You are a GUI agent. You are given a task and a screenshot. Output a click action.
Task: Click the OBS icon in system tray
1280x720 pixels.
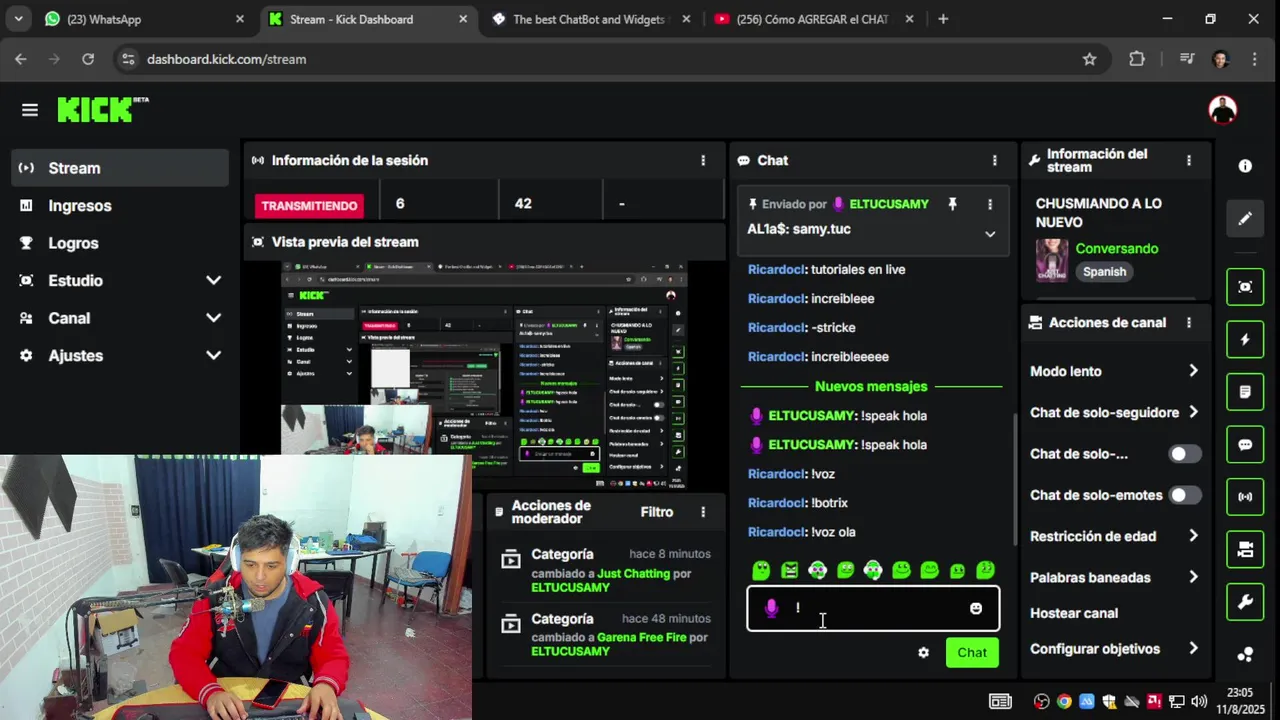pyautogui.click(x=1042, y=701)
